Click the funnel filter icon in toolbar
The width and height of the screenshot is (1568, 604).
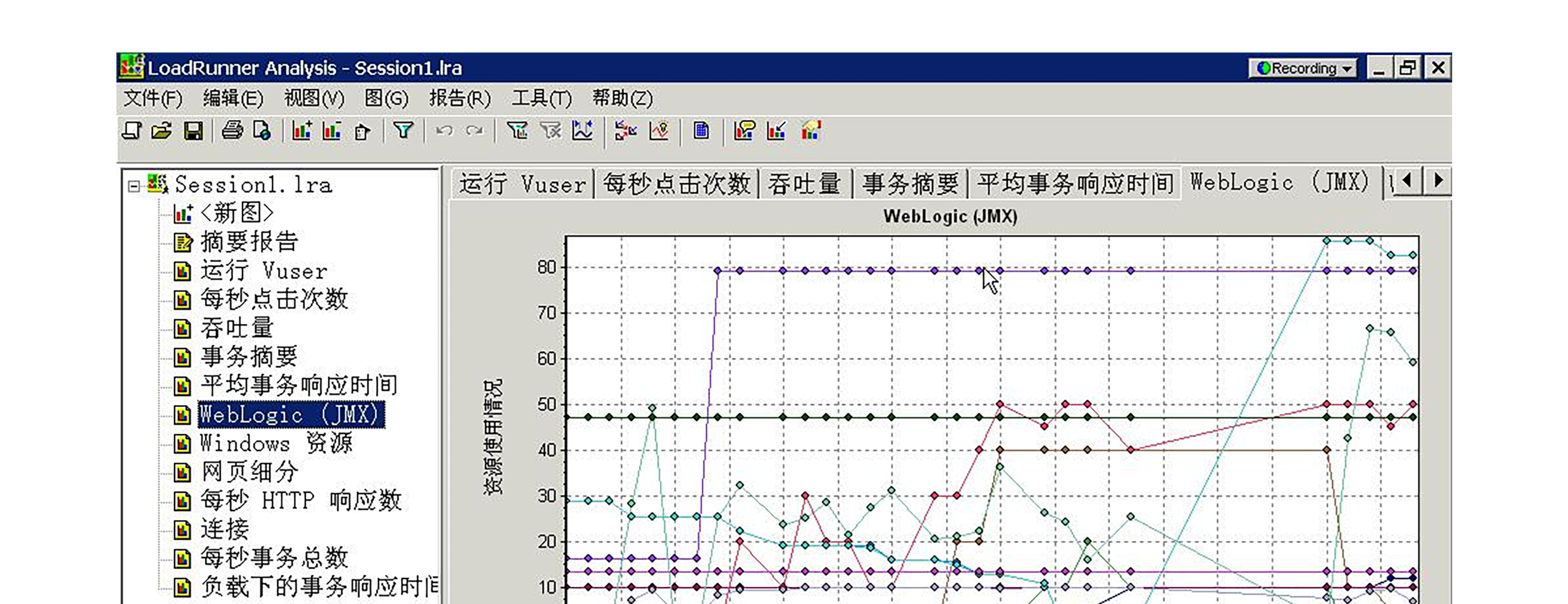coord(403,131)
